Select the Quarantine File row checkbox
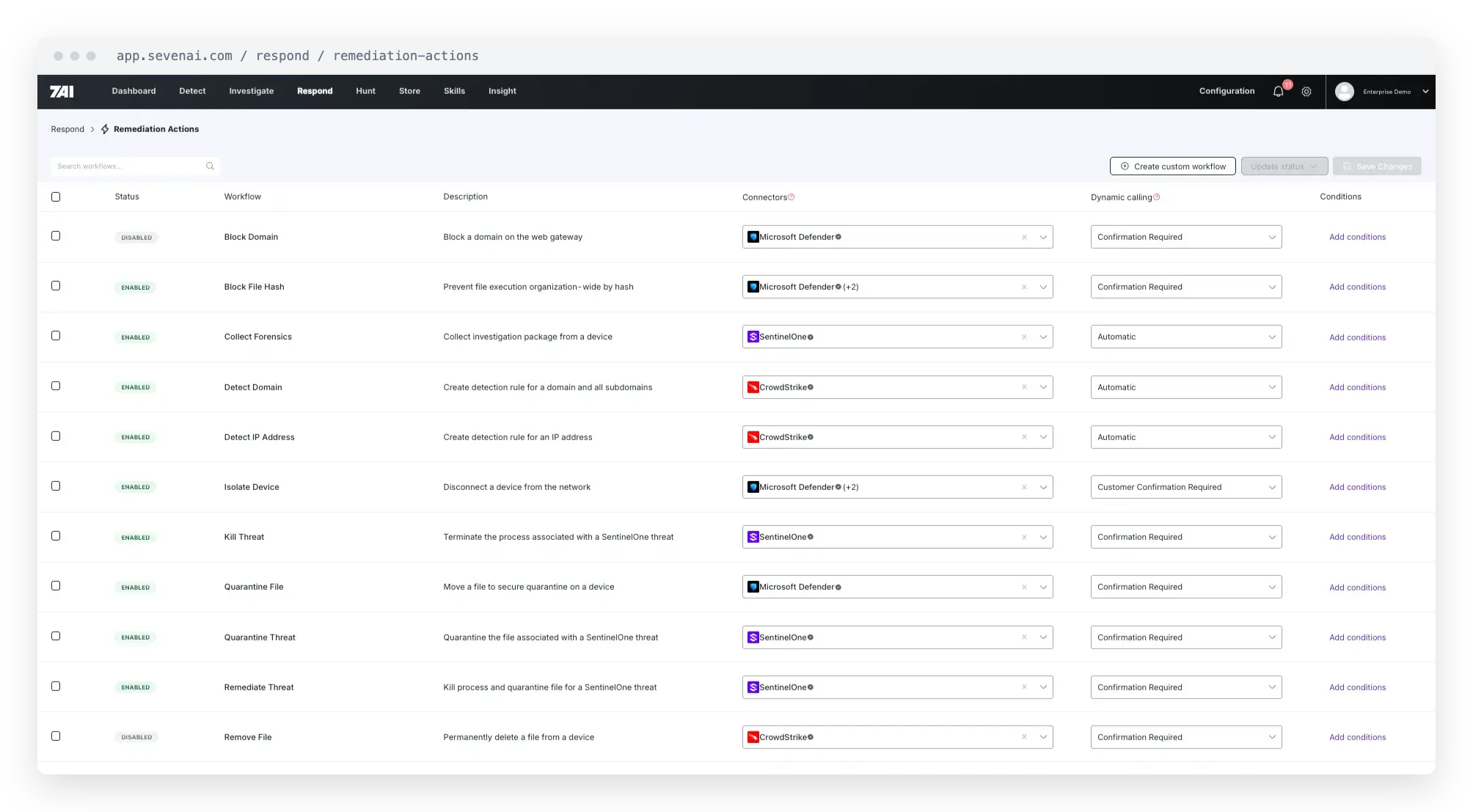 (x=56, y=585)
